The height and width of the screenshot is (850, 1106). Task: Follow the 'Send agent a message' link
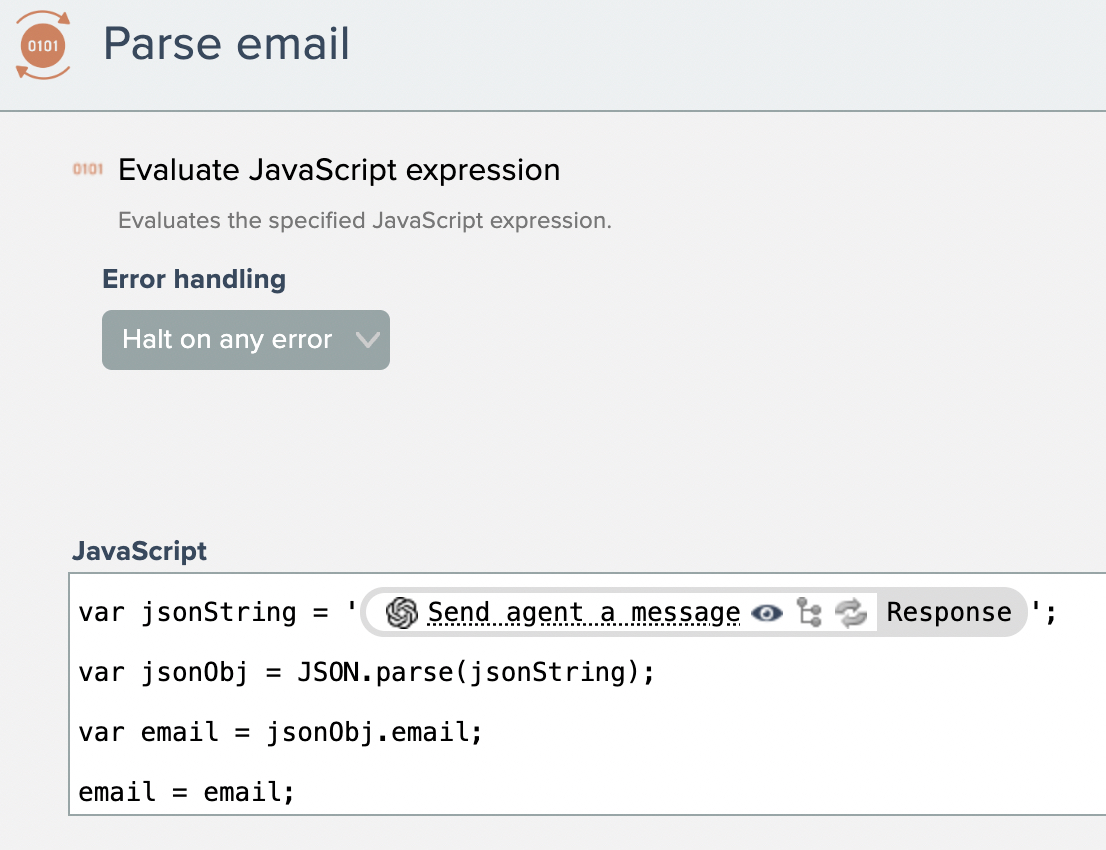[583, 612]
